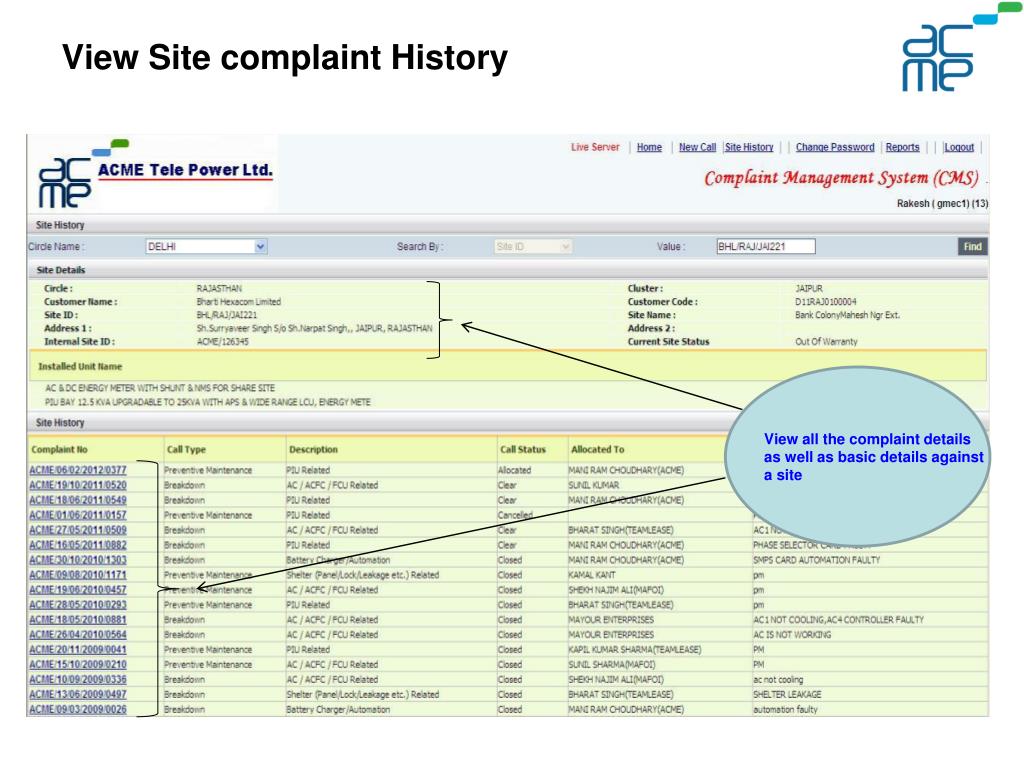This screenshot has height=768, width=1024.
Task: Open the Circle Name dropdown showing DELHI
Action: (206, 247)
